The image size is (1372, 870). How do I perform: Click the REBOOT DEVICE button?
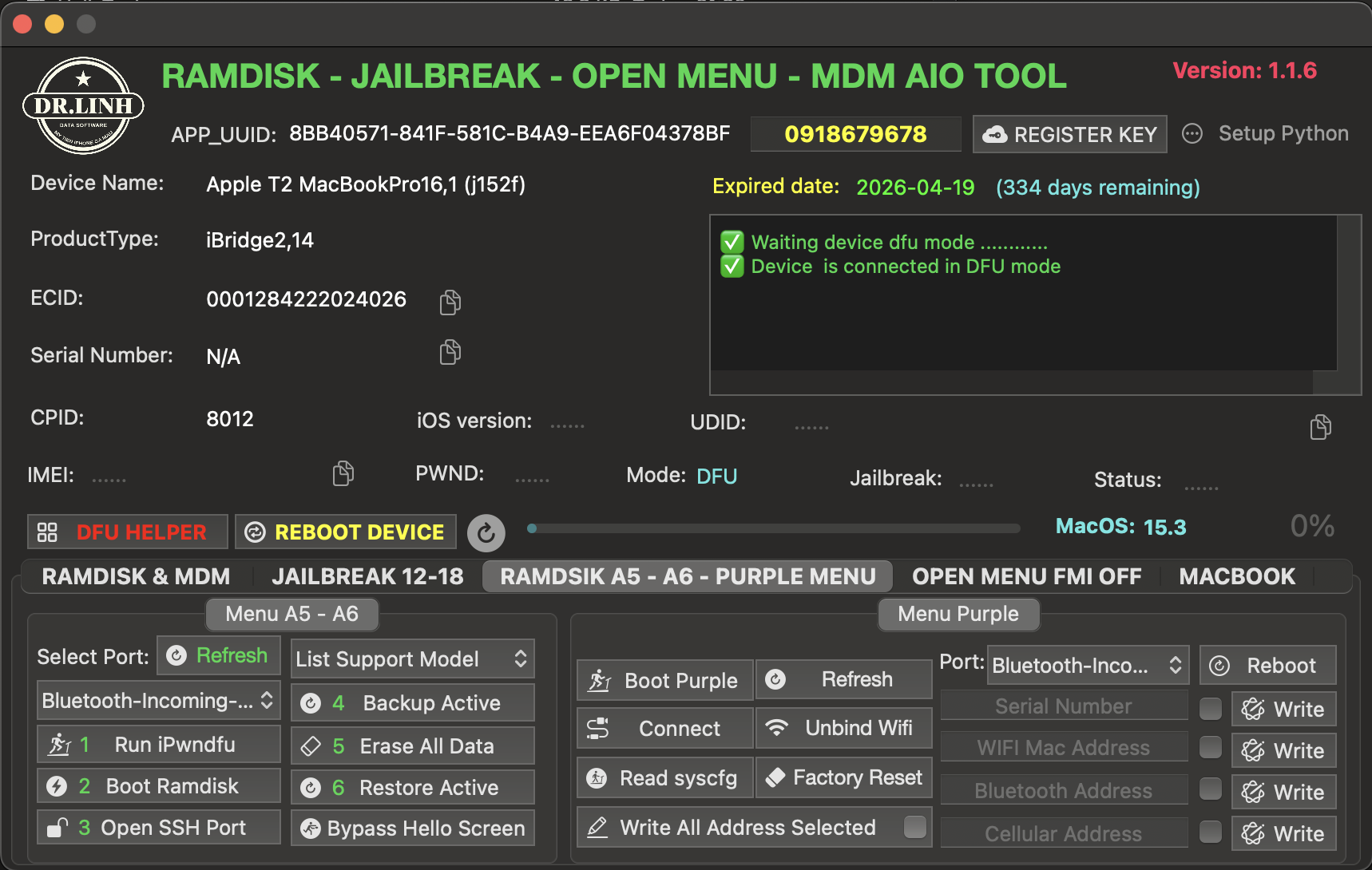346,532
